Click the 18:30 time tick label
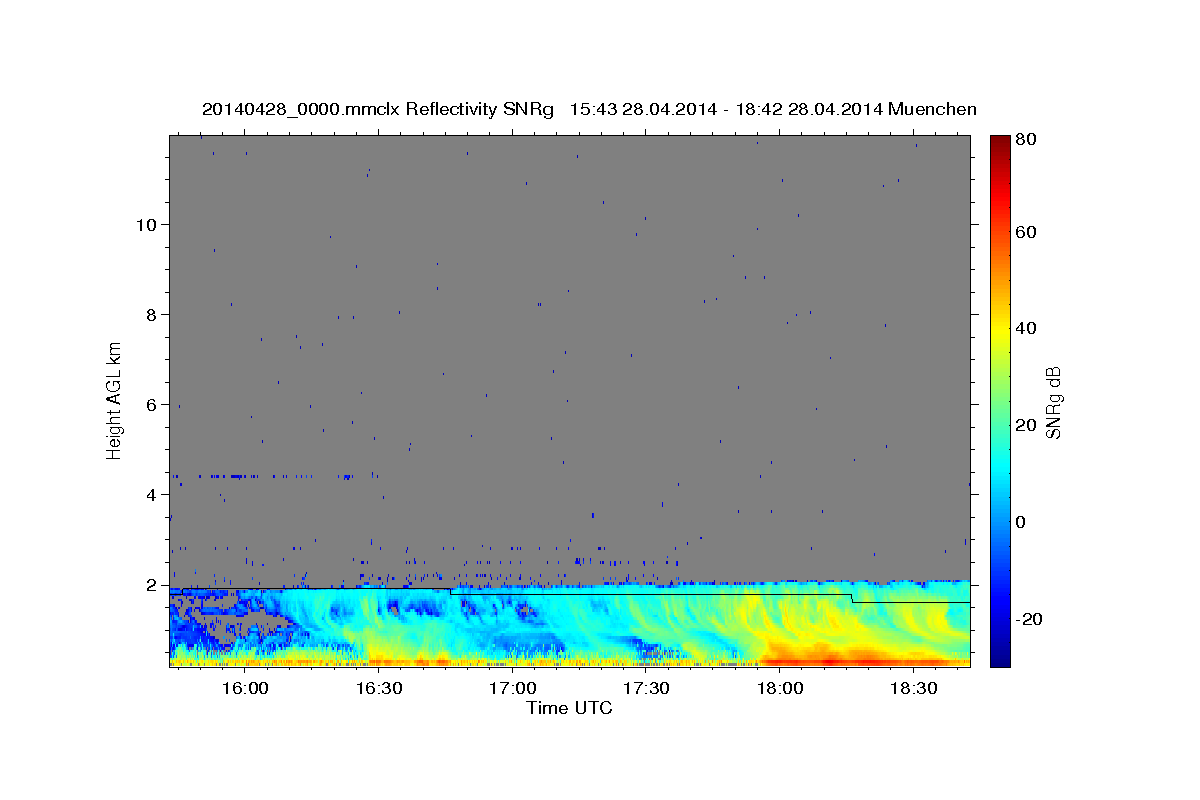Viewport: 1200px width, 800px height. pos(914,689)
